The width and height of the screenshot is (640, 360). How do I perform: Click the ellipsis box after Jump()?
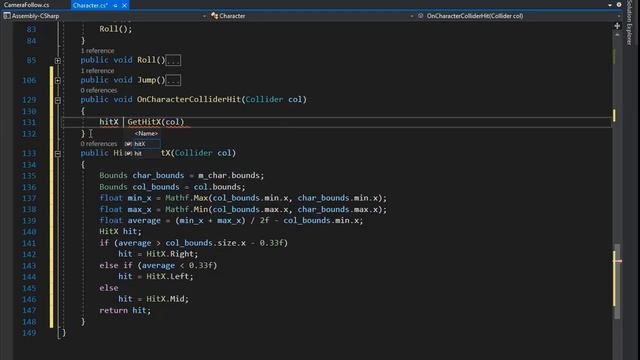(173, 80)
